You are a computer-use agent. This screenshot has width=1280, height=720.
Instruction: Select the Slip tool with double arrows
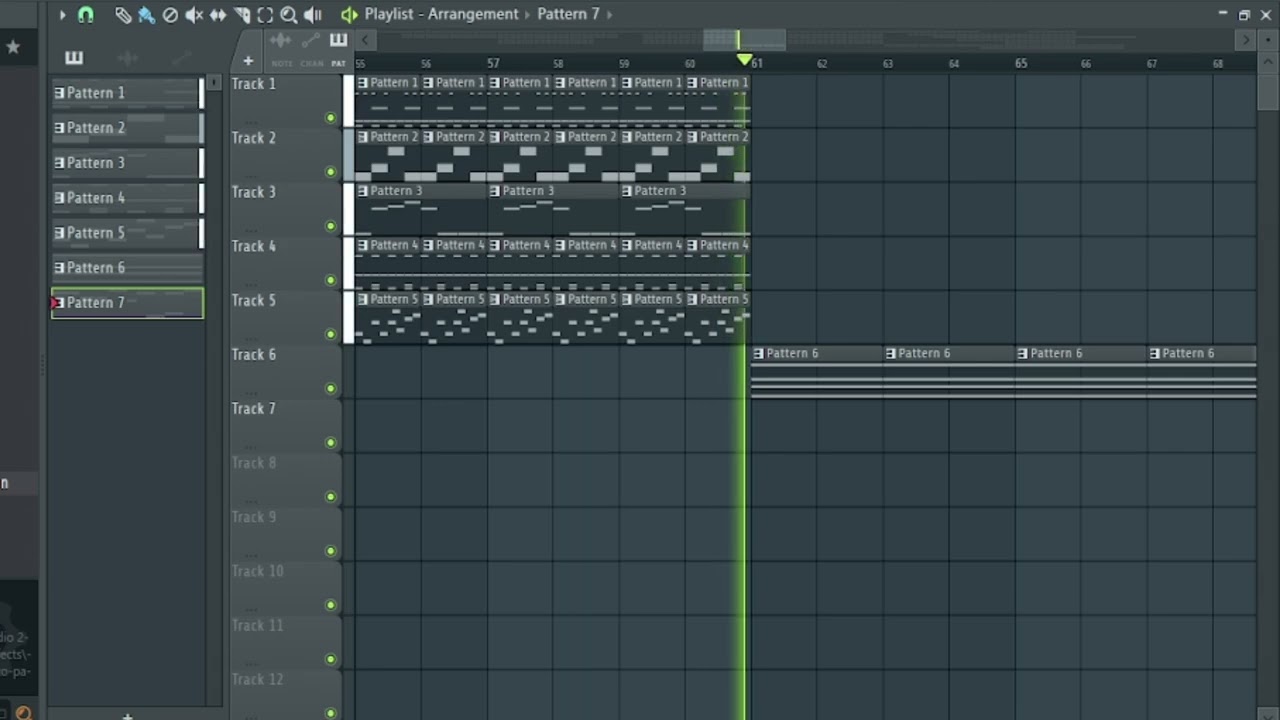click(x=218, y=15)
